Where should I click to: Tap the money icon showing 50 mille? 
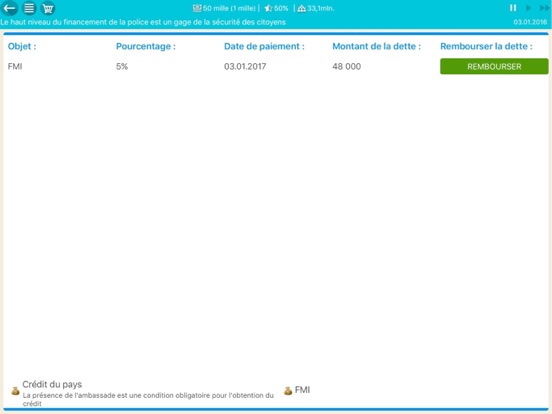point(197,8)
